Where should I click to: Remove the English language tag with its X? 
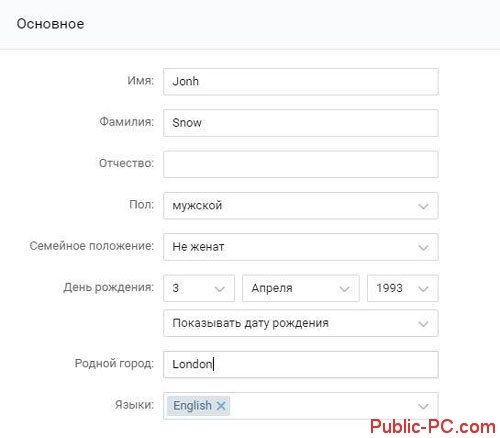(x=221, y=406)
